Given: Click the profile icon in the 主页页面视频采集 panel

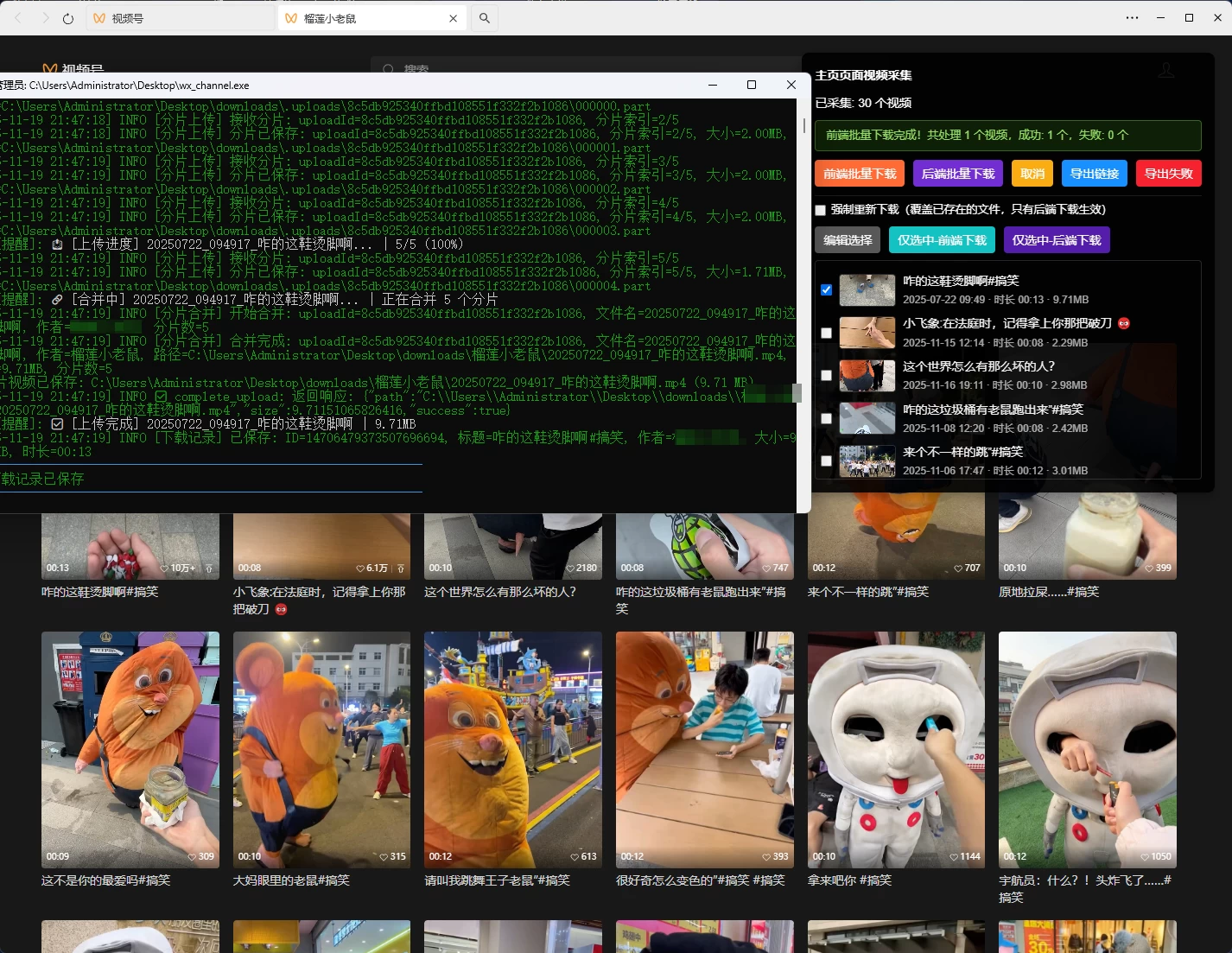Looking at the screenshot, I should [1166, 70].
